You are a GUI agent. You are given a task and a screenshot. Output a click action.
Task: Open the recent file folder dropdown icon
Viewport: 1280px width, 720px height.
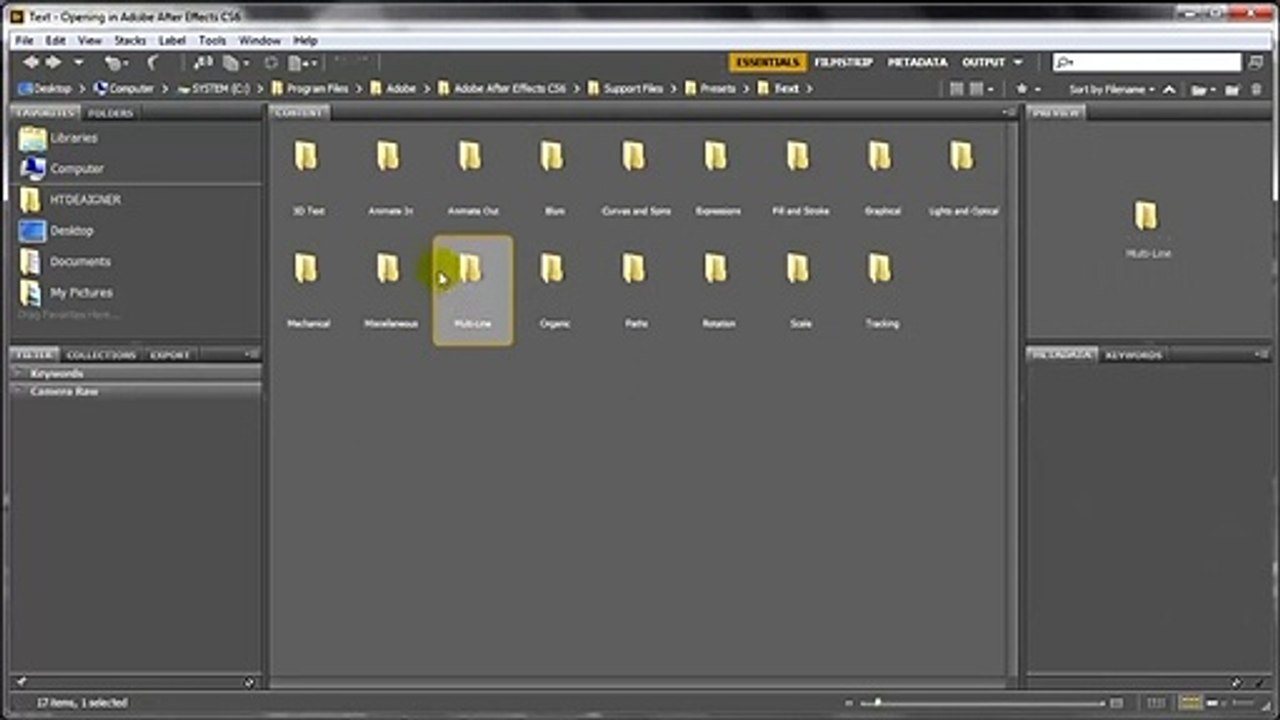[1204, 89]
